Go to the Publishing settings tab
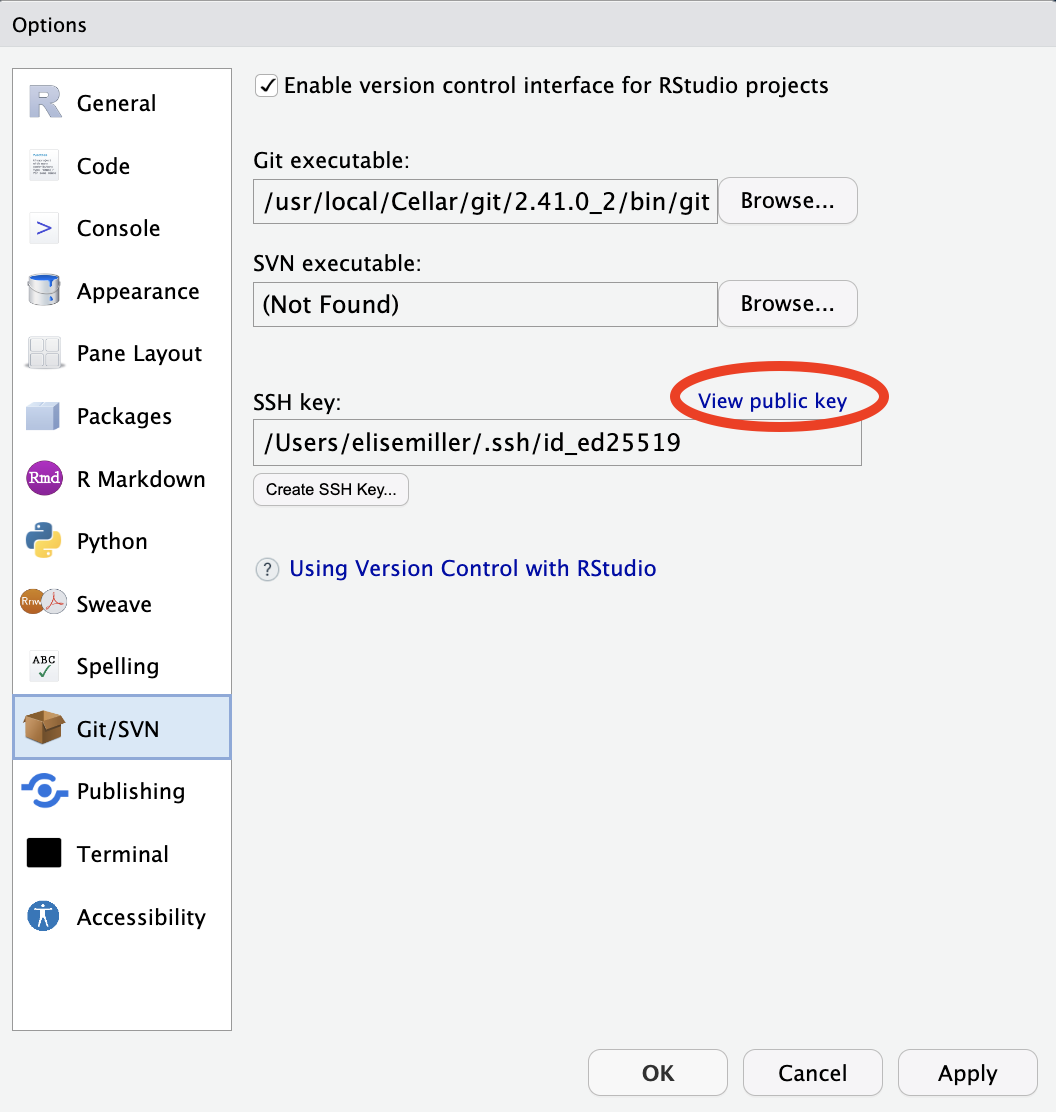This screenshot has height=1112, width=1056. 130,791
